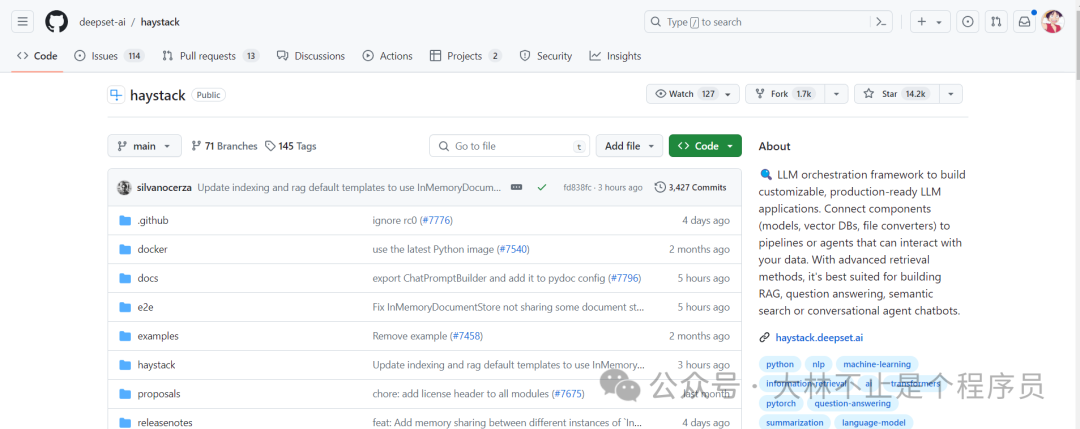Image resolution: width=1080 pixels, height=429 pixels.
Task: Click the GitHub logo icon
Action: pos(57,21)
